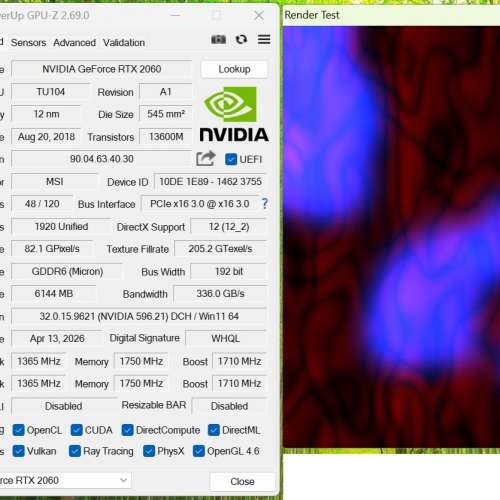Switch to the Sensors tab
This screenshot has width=500, height=500.
28,43
